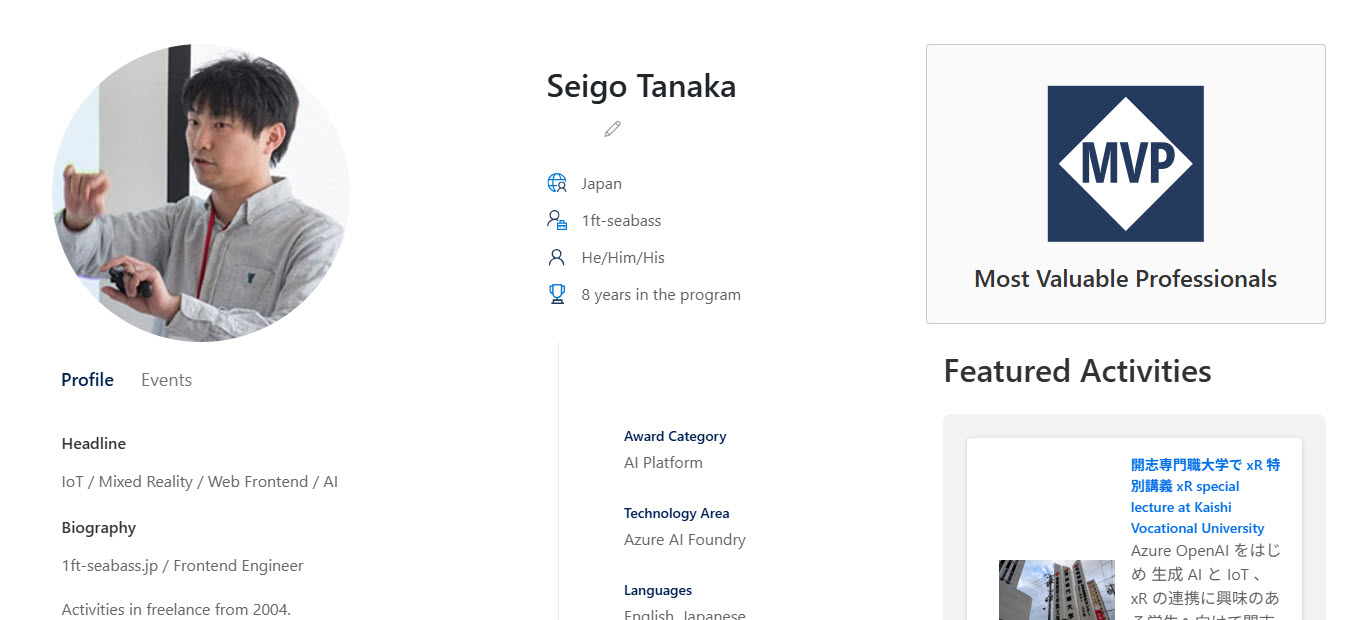Click the person icon beside He/Him/His
This screenshot has width=1352, height=620.
[x=557, y=257]
